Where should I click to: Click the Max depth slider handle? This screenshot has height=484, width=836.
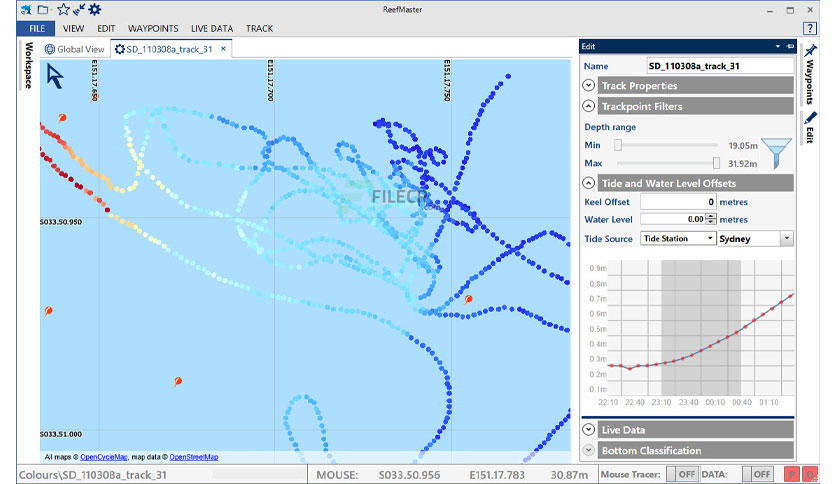point(716,163)
